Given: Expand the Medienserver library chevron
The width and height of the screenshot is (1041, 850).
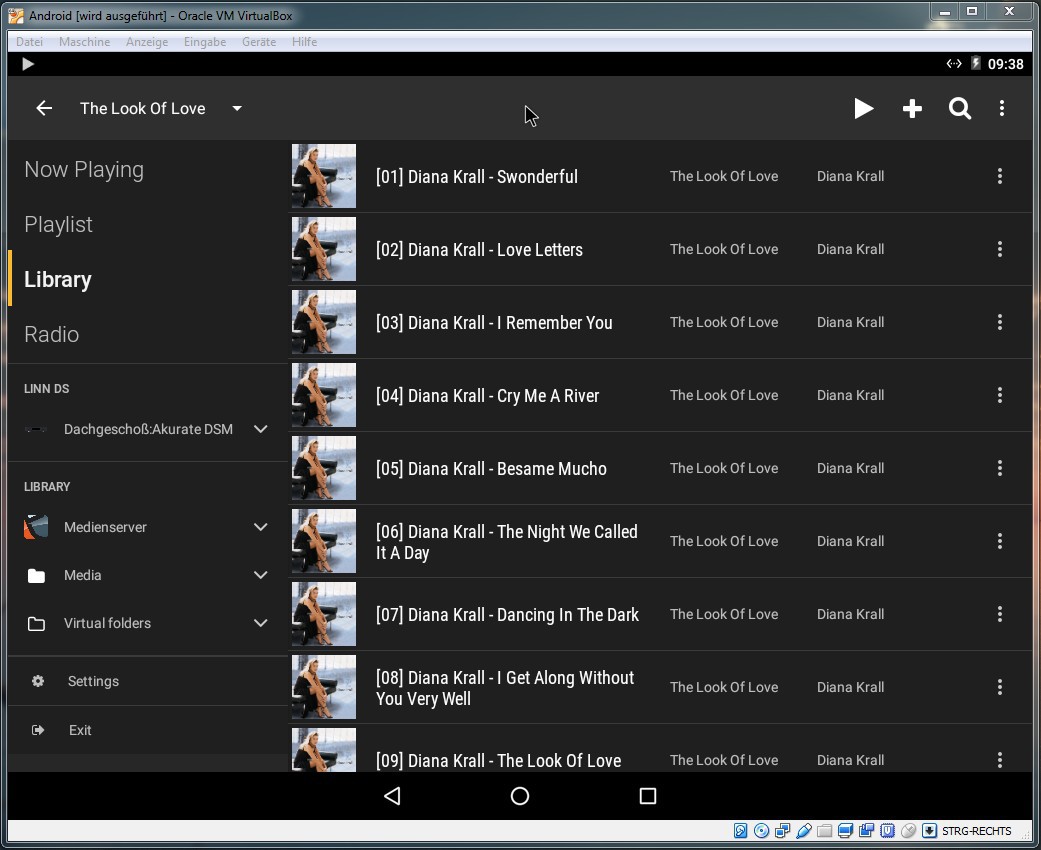Looking at the screenshot, I should click(260, 528).
